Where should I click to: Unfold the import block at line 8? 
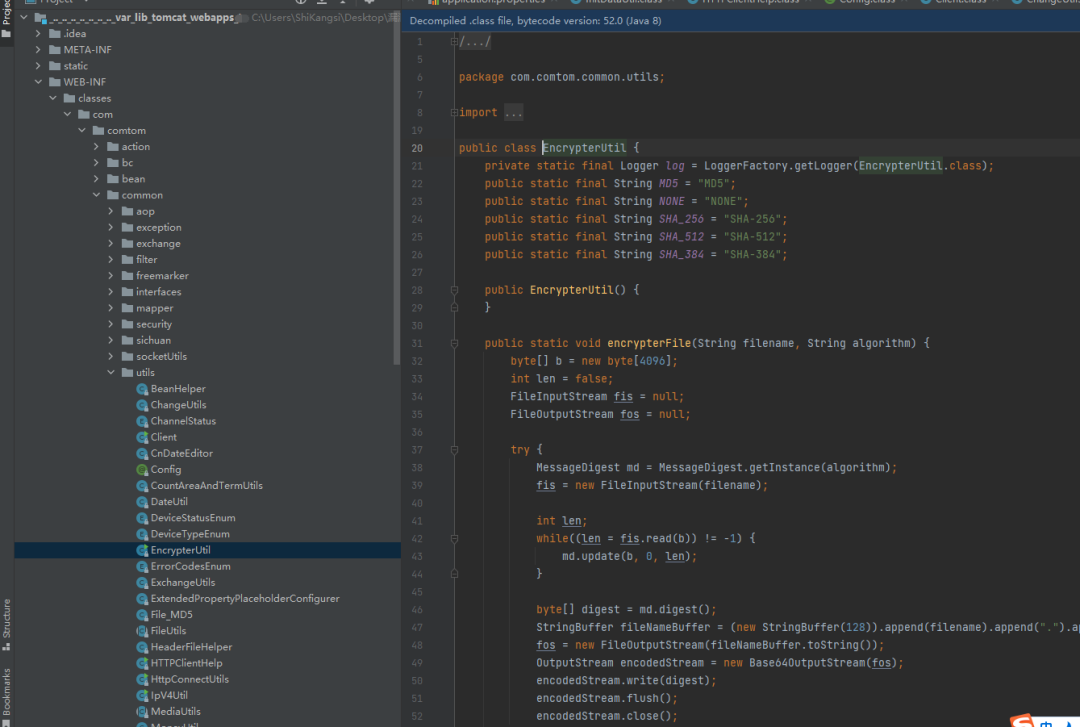point(454,112)
